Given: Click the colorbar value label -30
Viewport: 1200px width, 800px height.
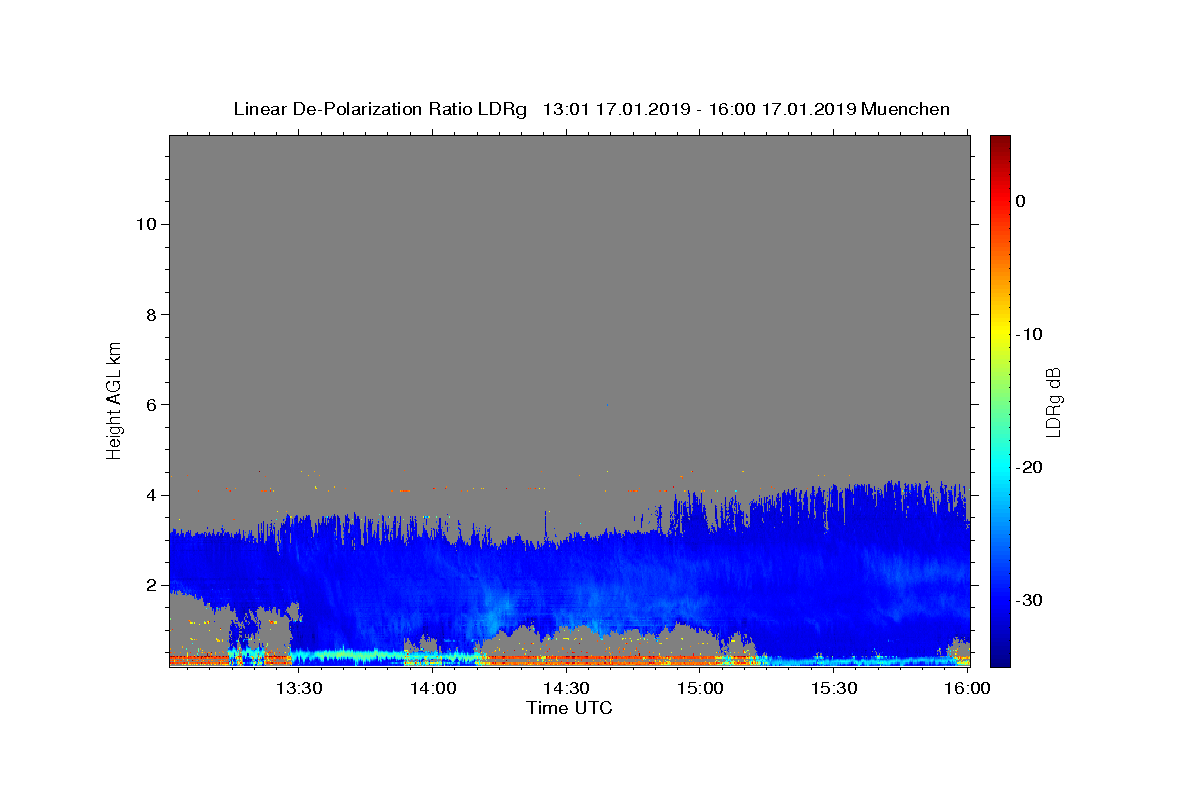Looking at the screenshot, I should (1029, 600).
